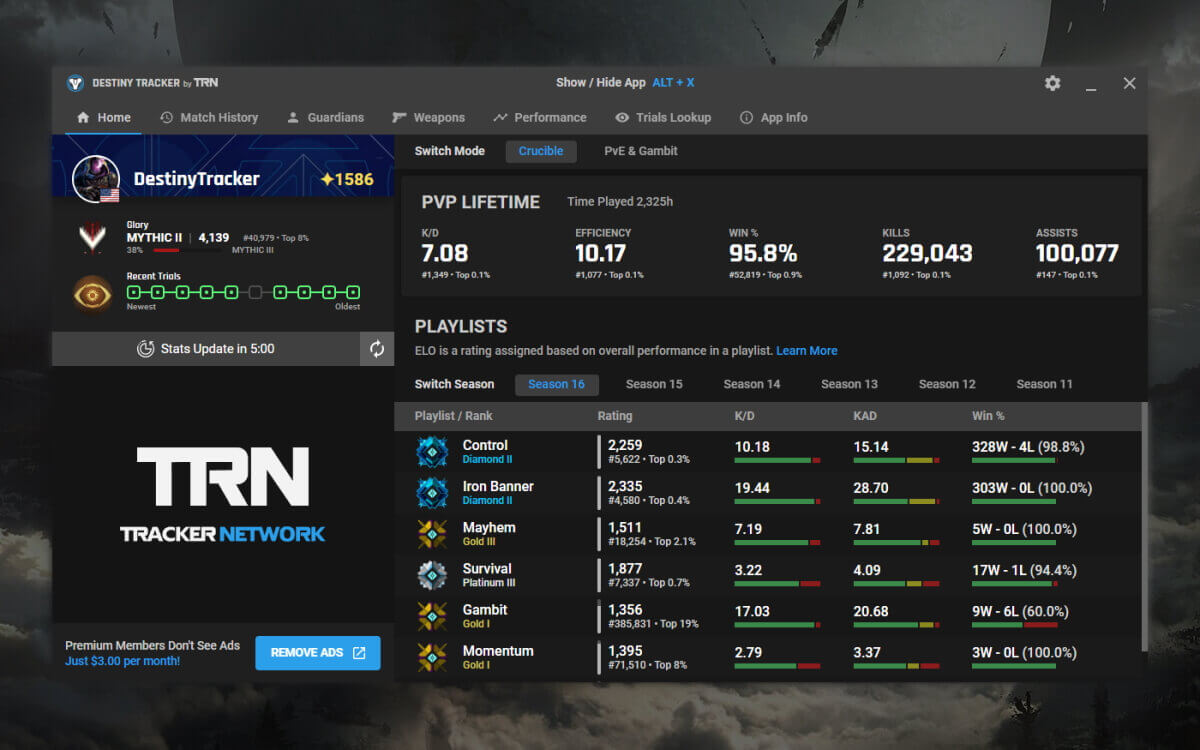Click the Win % value 95.8%

763,254
